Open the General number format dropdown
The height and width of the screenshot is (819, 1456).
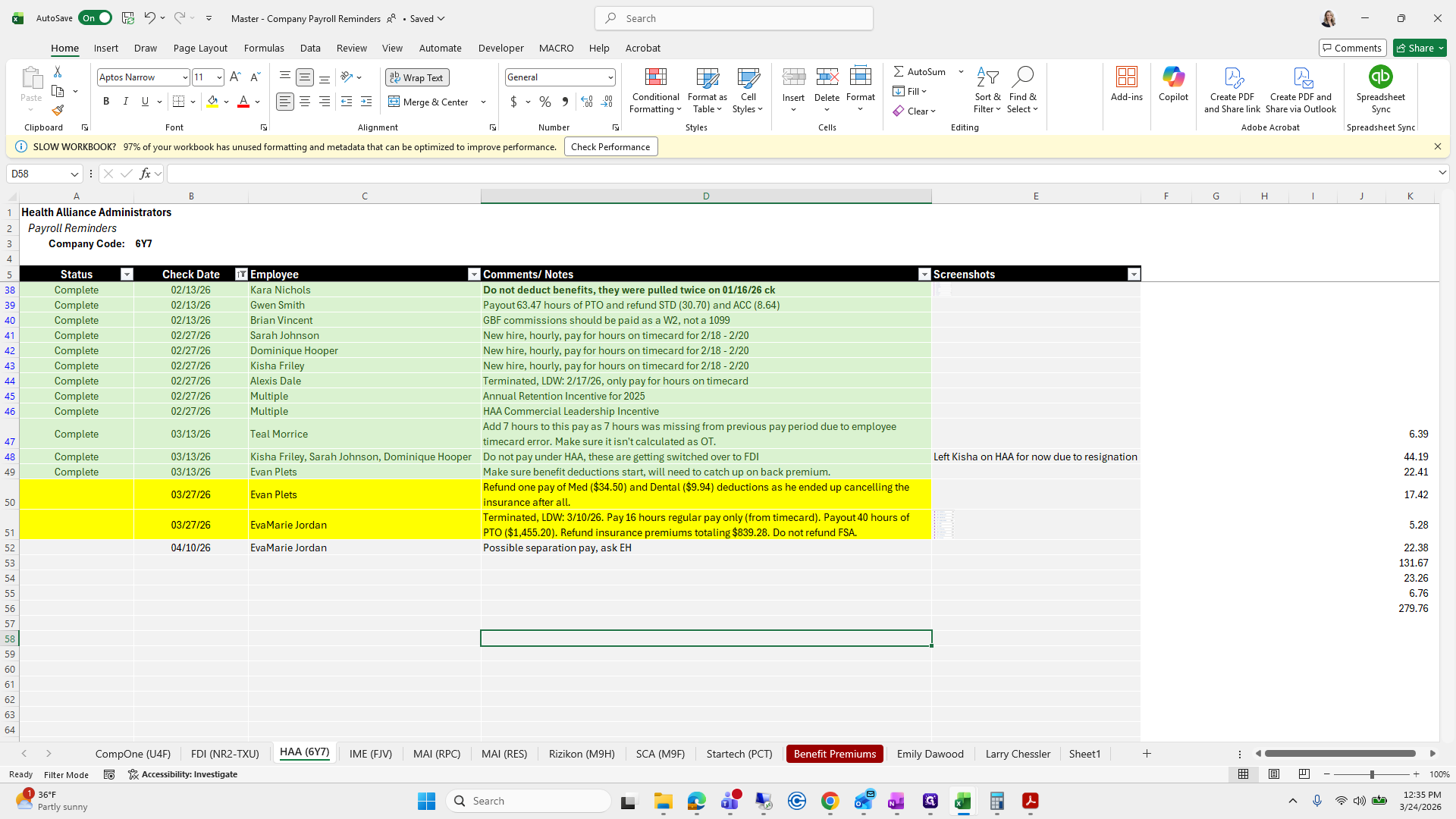[x=610, y=77]
